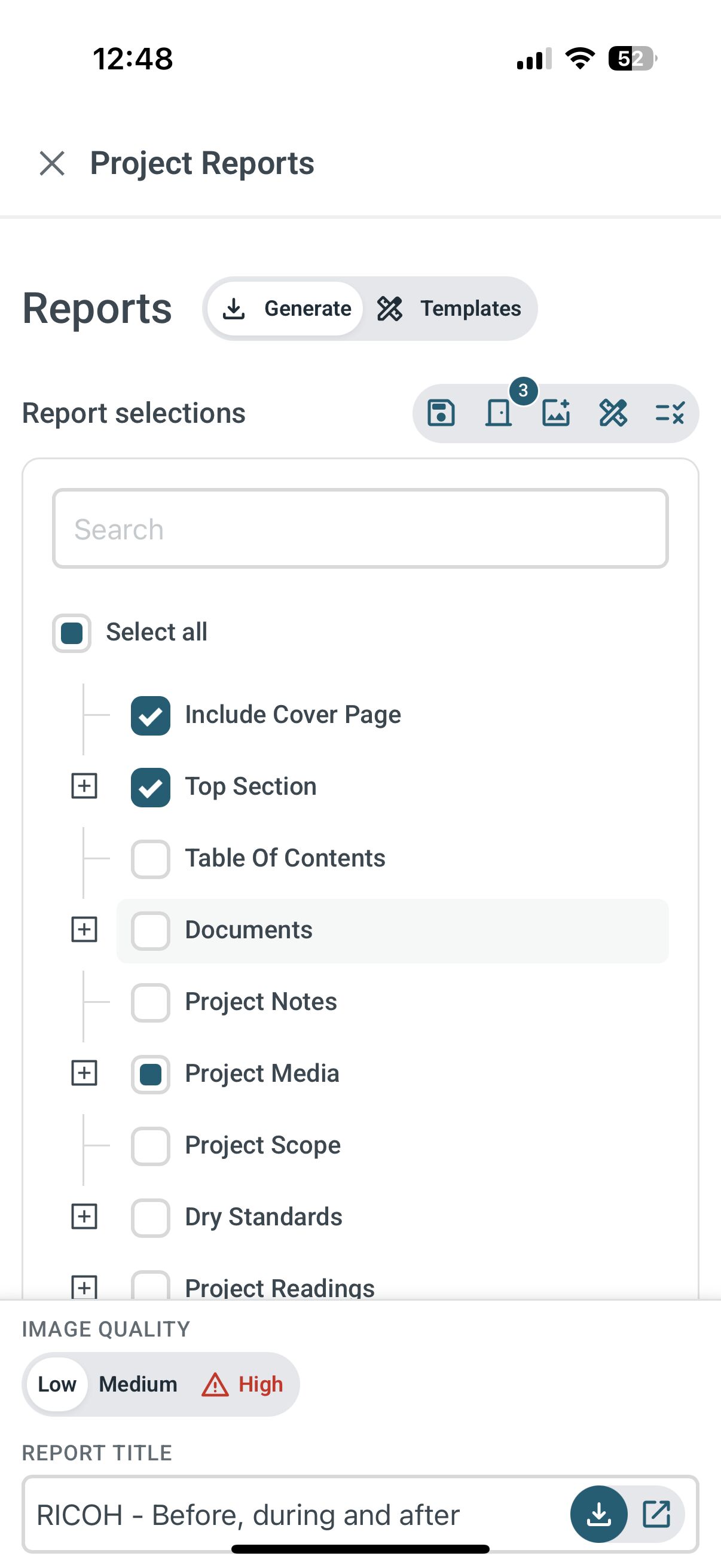Click the template ruler-pencil icon beside Report selections
The image size is (721, 1568).
pos(613,413)
